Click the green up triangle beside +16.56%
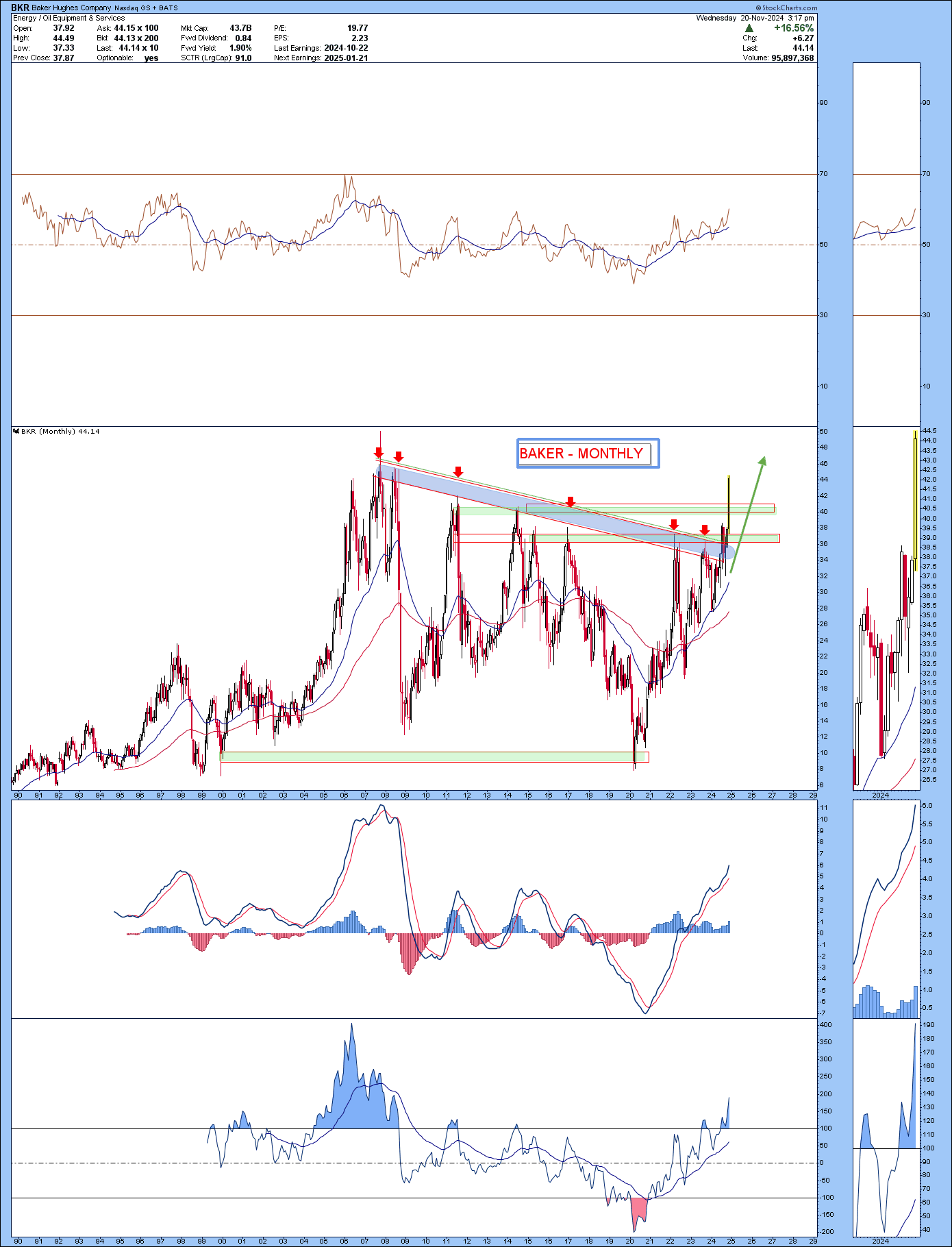Viewport: 952px width, 1247px height. pyautogui.click(x=749, y=28)
